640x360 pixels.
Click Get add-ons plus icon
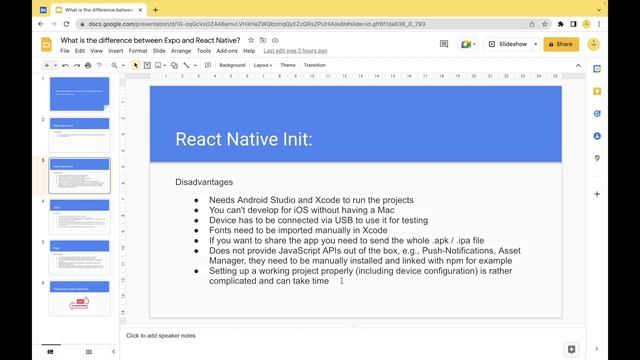[597, 194]
